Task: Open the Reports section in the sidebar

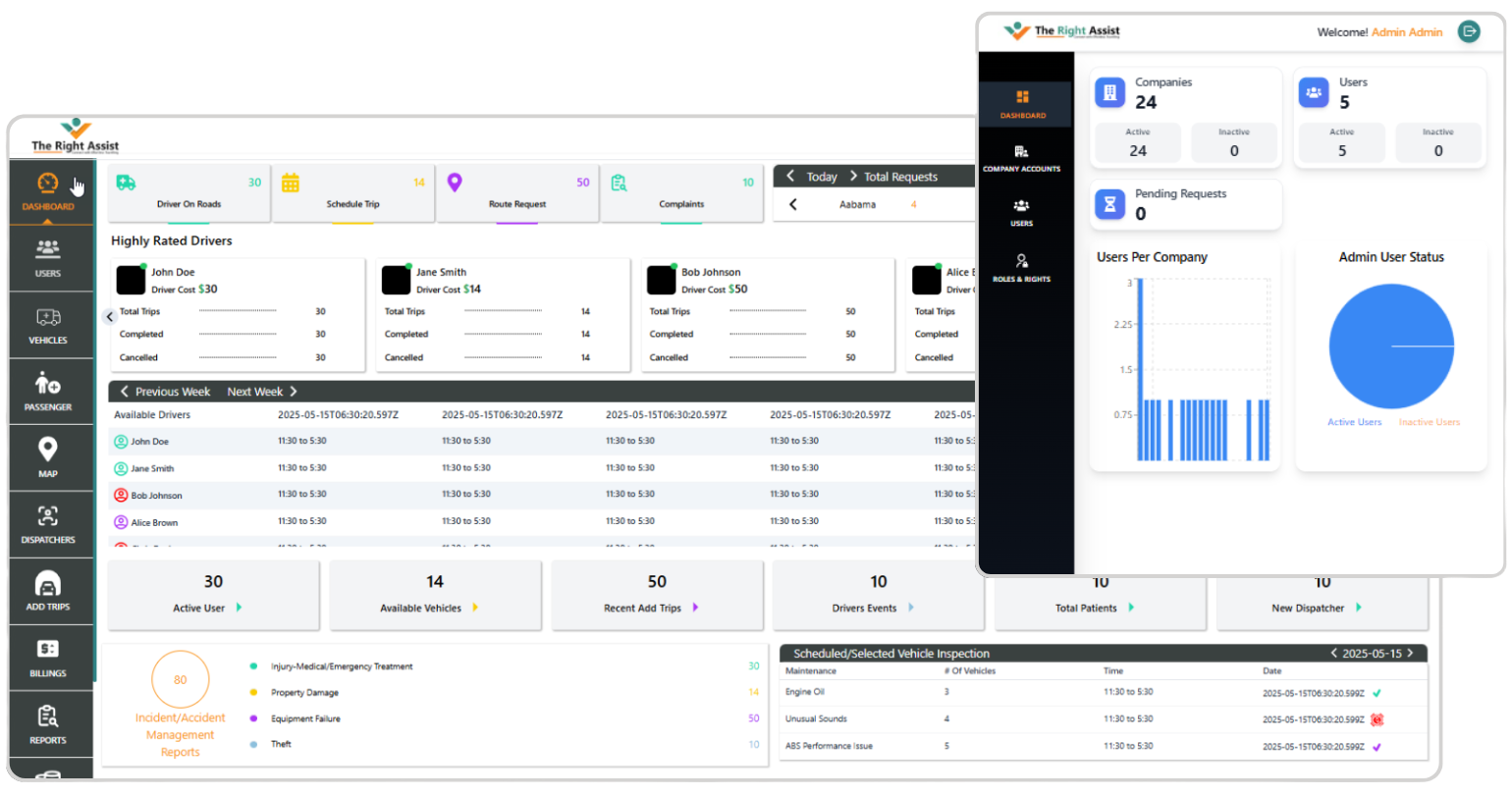Action: [x=48, y=725]
